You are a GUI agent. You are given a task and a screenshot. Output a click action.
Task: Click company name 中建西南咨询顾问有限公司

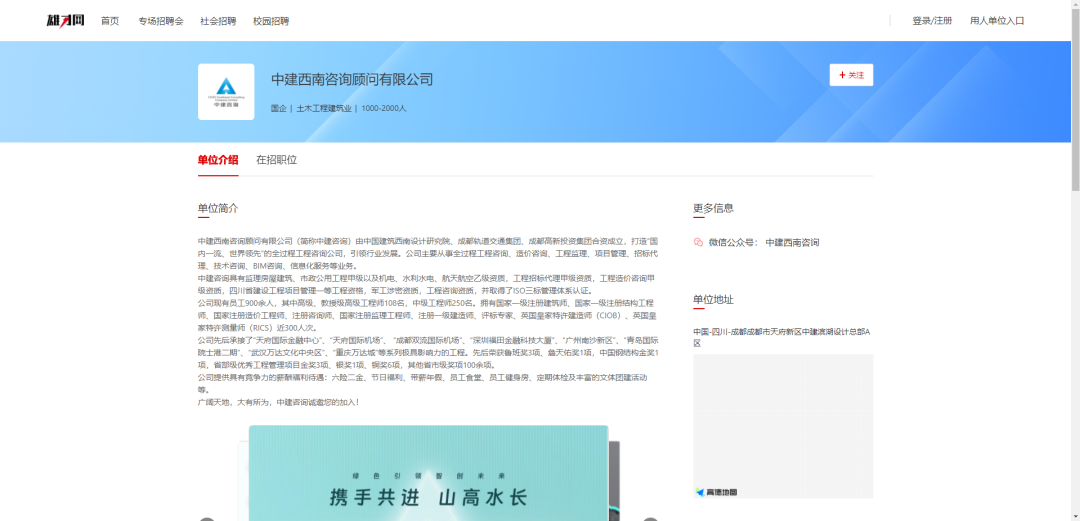(x=352, y=79)
